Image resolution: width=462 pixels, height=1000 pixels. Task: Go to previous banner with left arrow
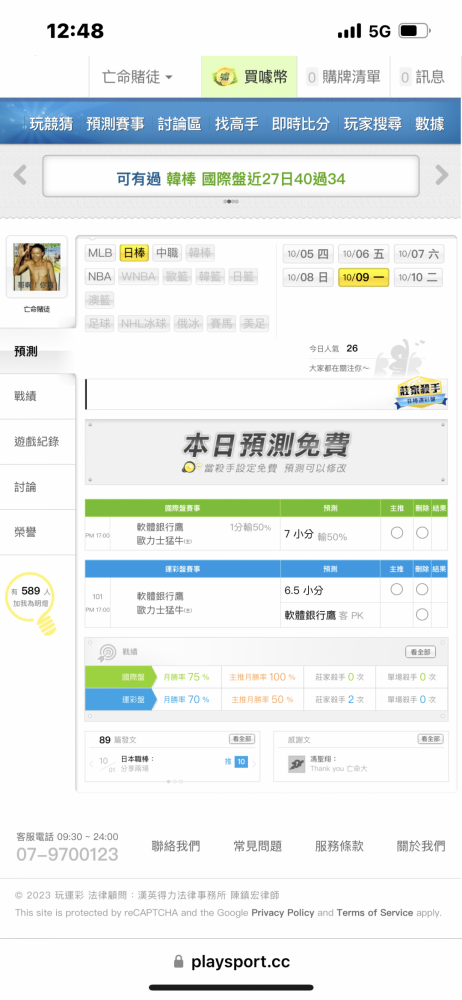point(20,175)
